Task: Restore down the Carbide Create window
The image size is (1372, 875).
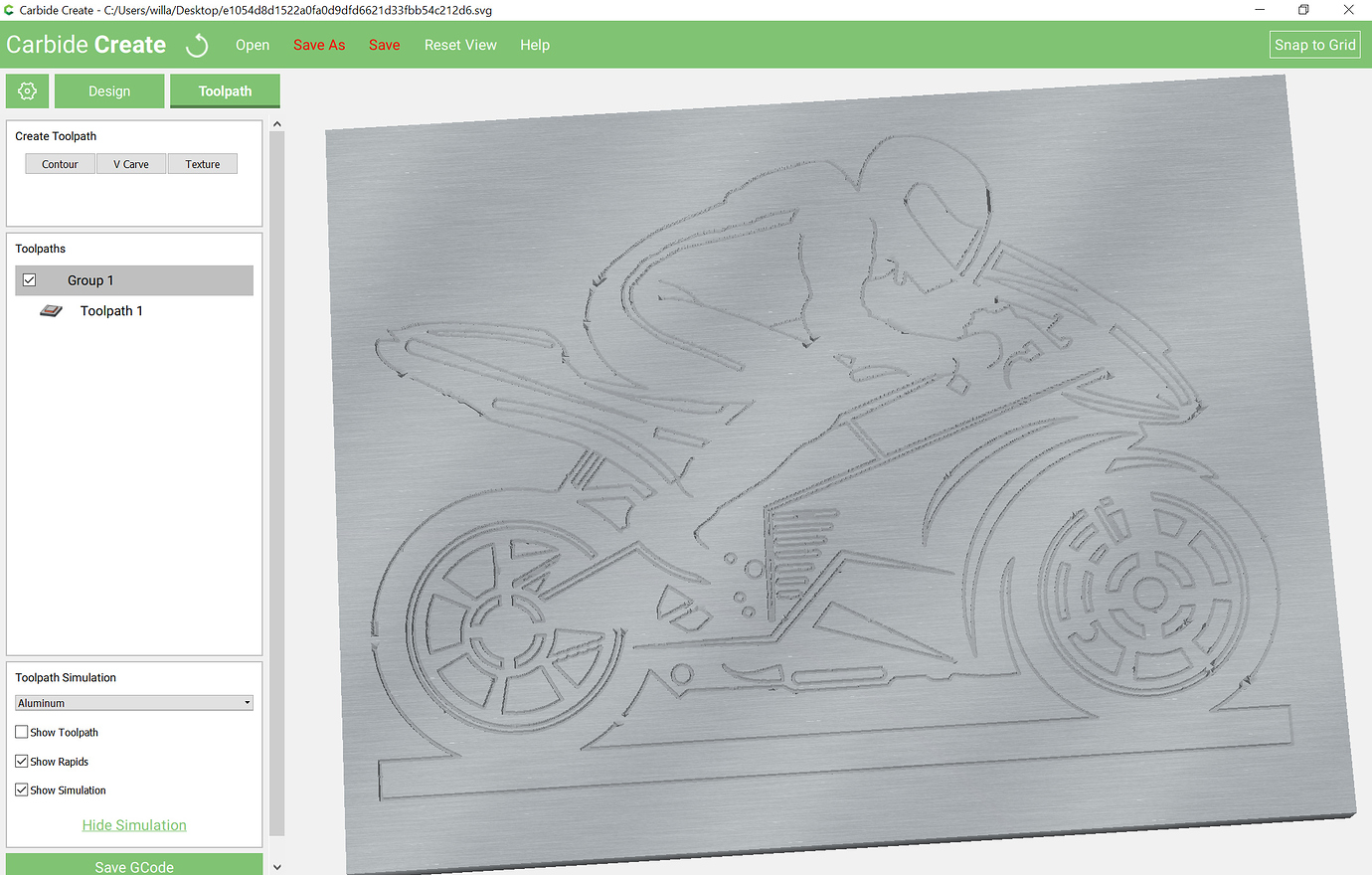Action: coord(1303,10)
